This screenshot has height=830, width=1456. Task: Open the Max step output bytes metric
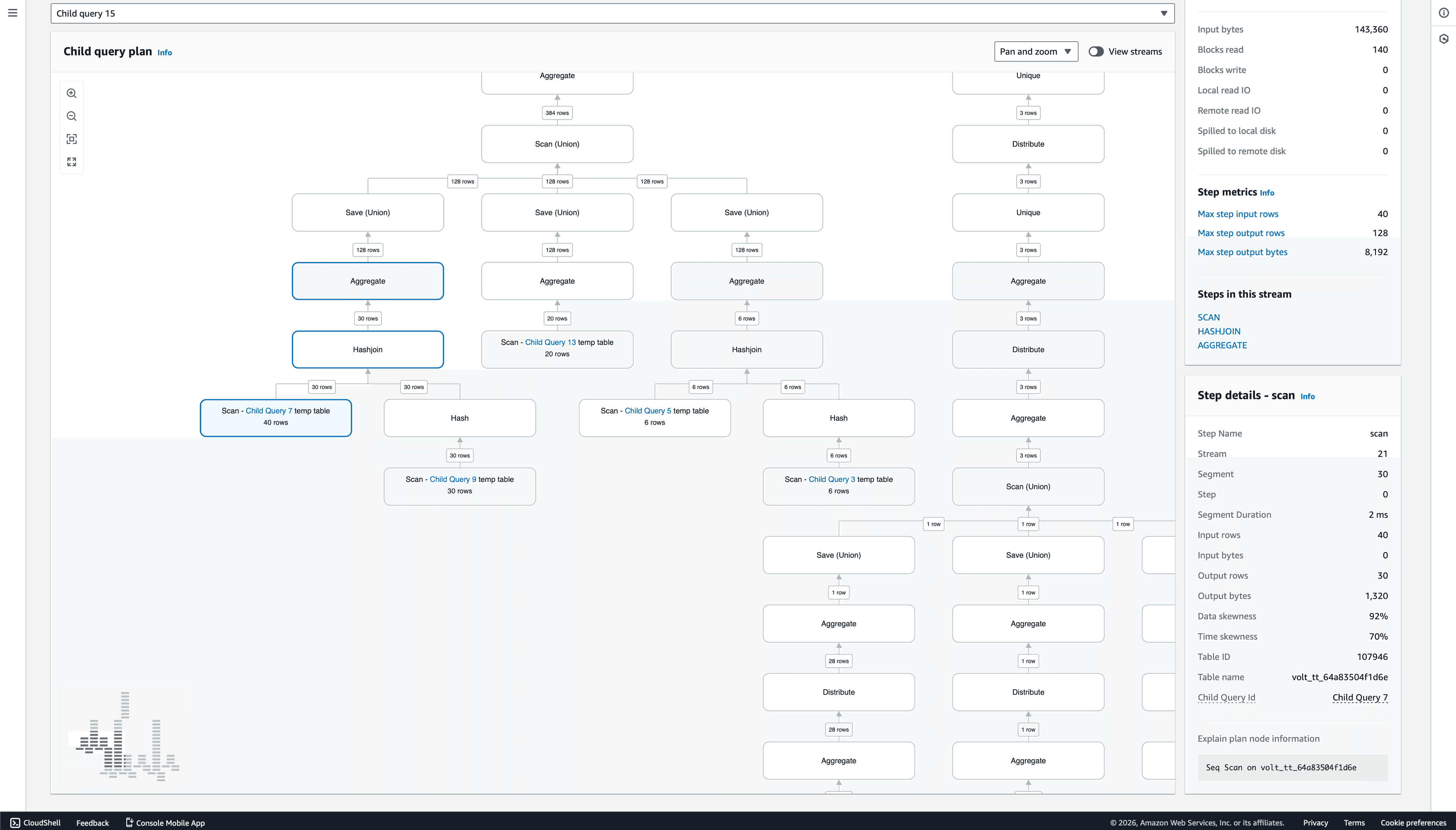point(1242,251)
